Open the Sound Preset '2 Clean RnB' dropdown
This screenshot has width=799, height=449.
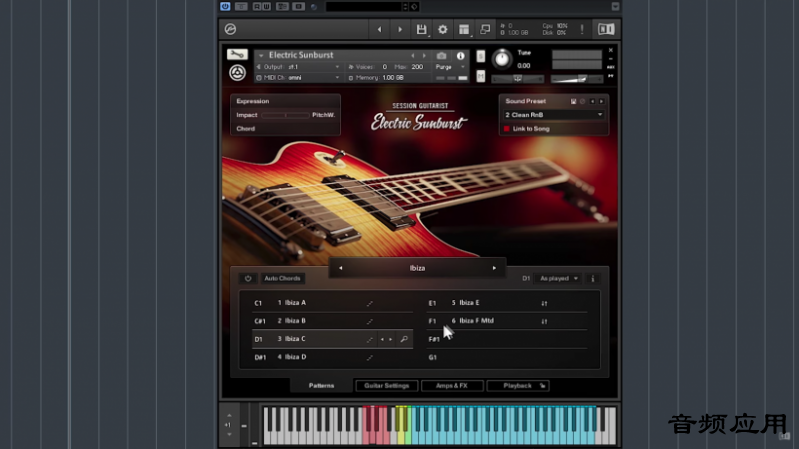[x=554, y=115]
